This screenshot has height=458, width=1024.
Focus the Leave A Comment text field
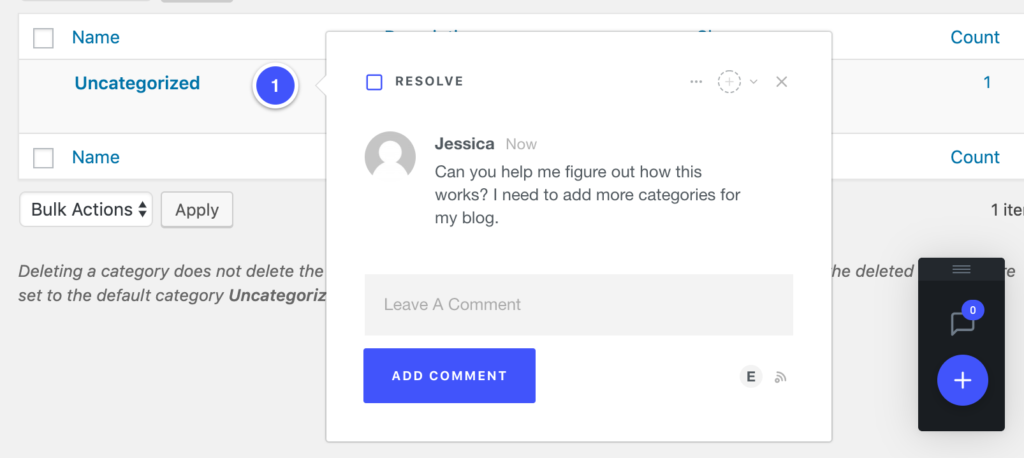point(578,305)
